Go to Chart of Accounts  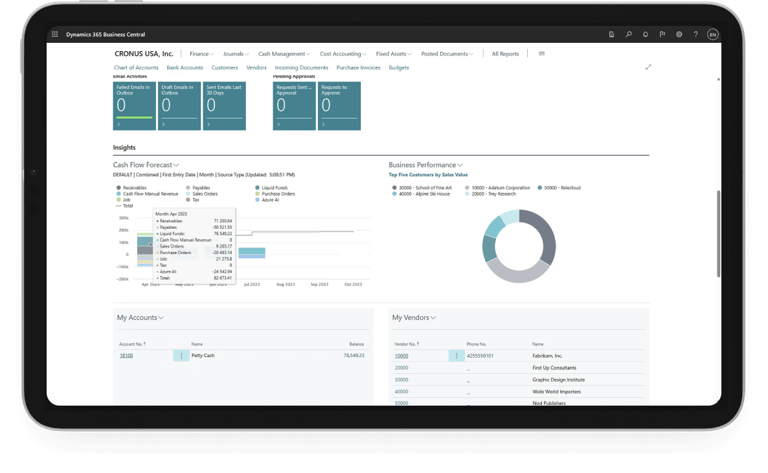[x=136, y=68]
